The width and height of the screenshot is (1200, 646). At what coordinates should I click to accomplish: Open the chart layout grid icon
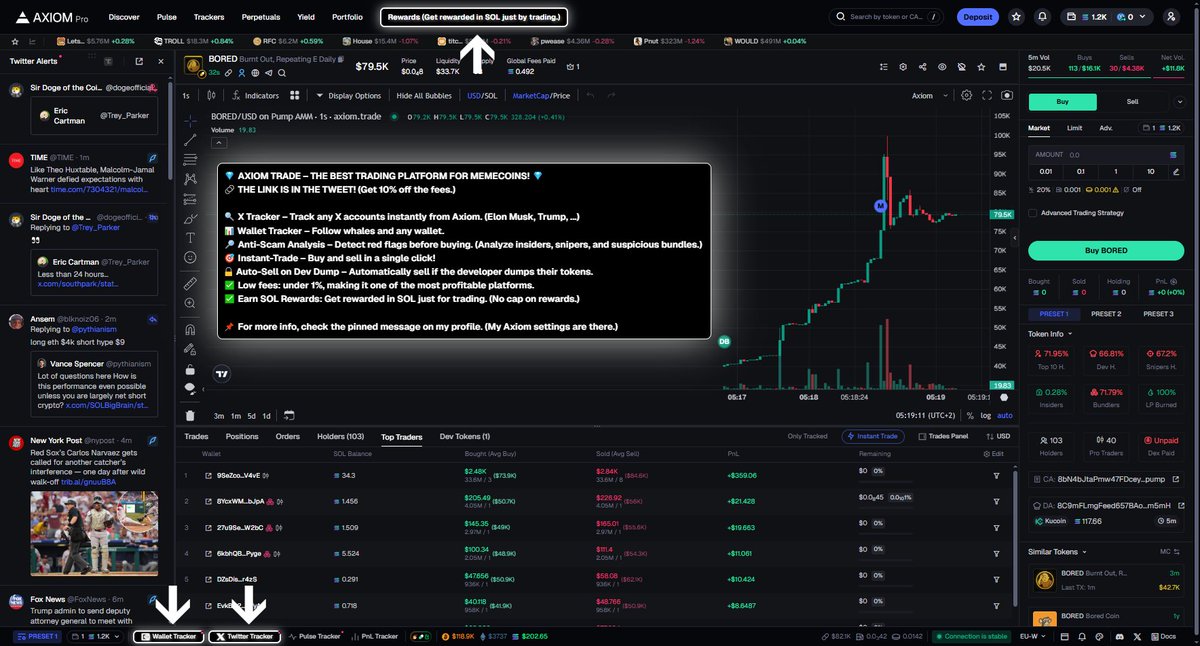[x=295, y=96]
